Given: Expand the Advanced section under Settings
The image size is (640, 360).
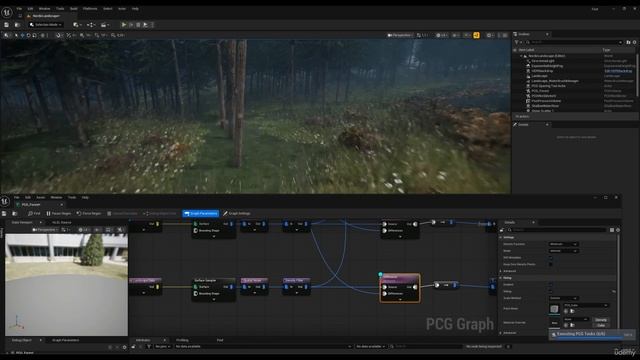Looking at the screenshot, I should (501, 271).
